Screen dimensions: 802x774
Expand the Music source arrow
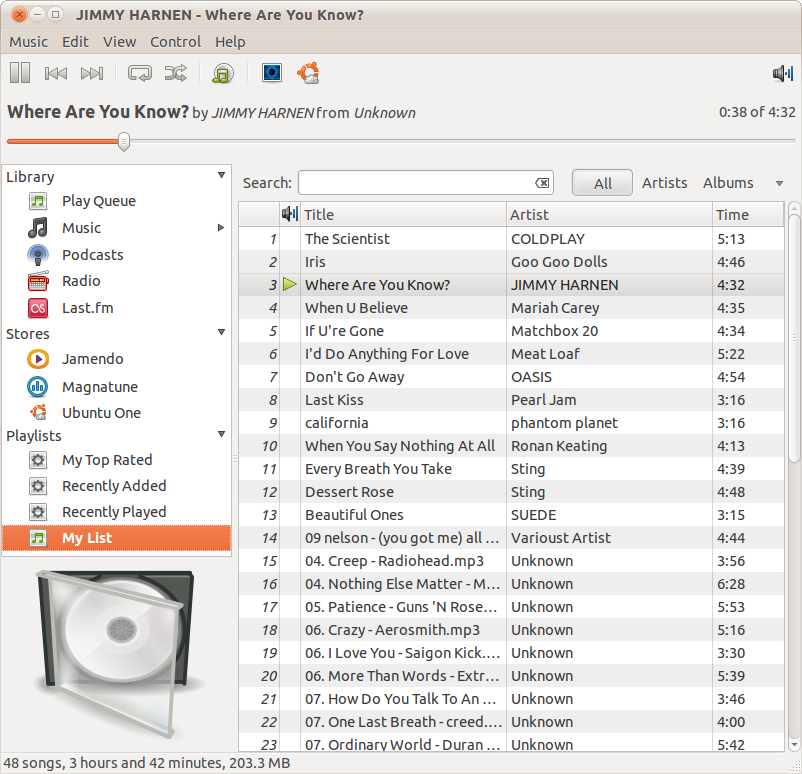[221, 228]
